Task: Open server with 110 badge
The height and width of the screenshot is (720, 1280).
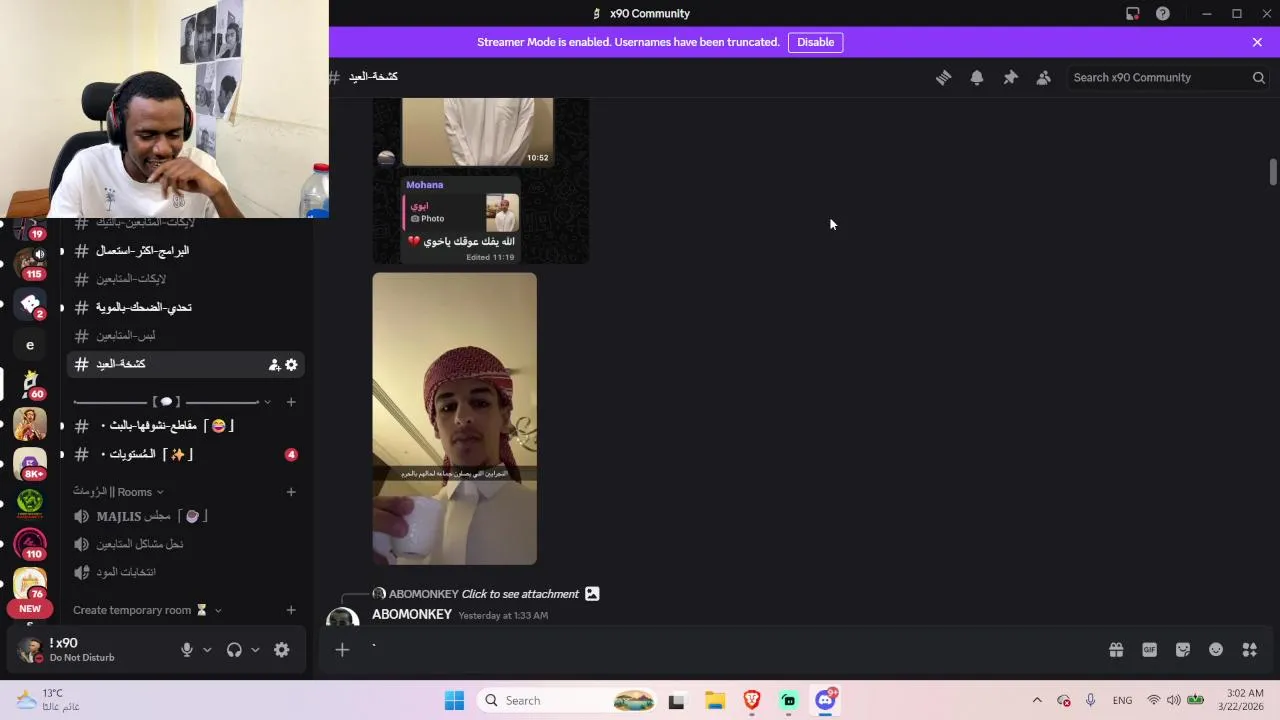Action: click(30, 544)
